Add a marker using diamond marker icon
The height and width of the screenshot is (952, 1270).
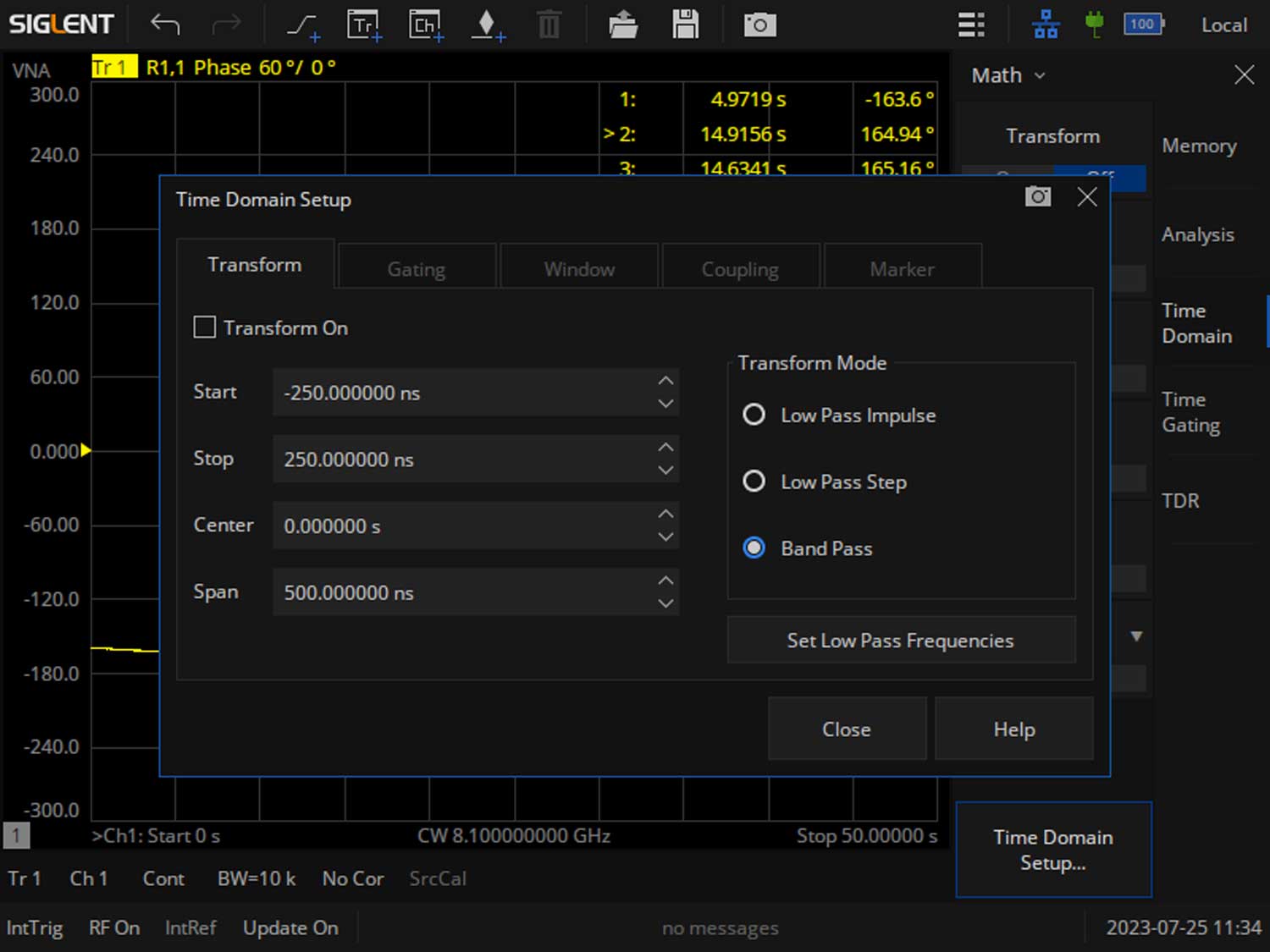(487, 25)
